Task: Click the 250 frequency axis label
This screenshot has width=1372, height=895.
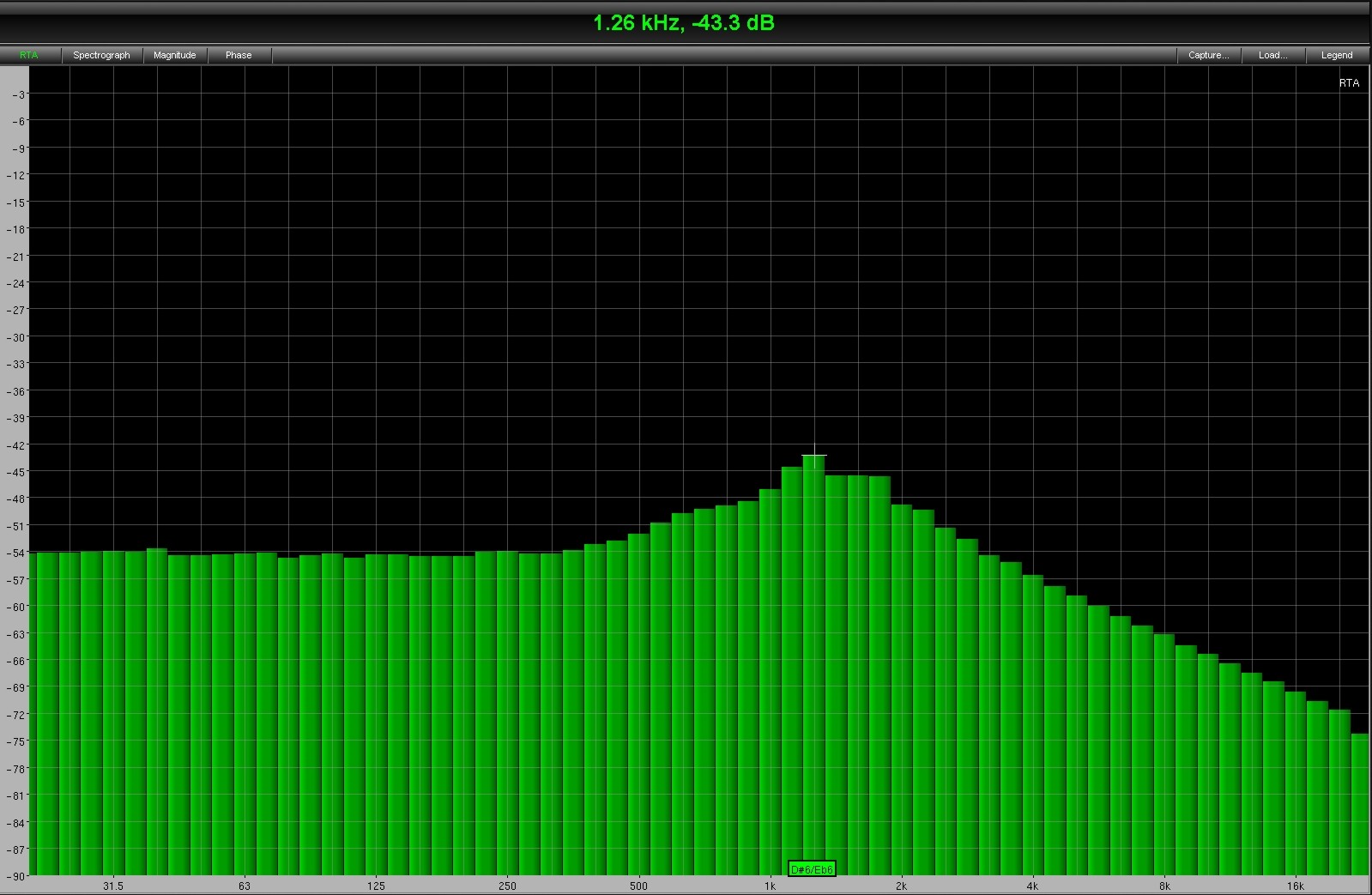Action: click(x=507, y=886)
